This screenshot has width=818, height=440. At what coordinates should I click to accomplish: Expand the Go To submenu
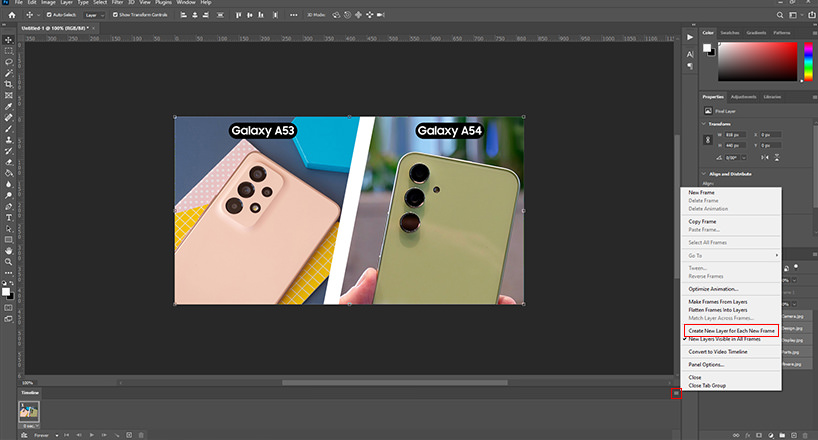731,256
